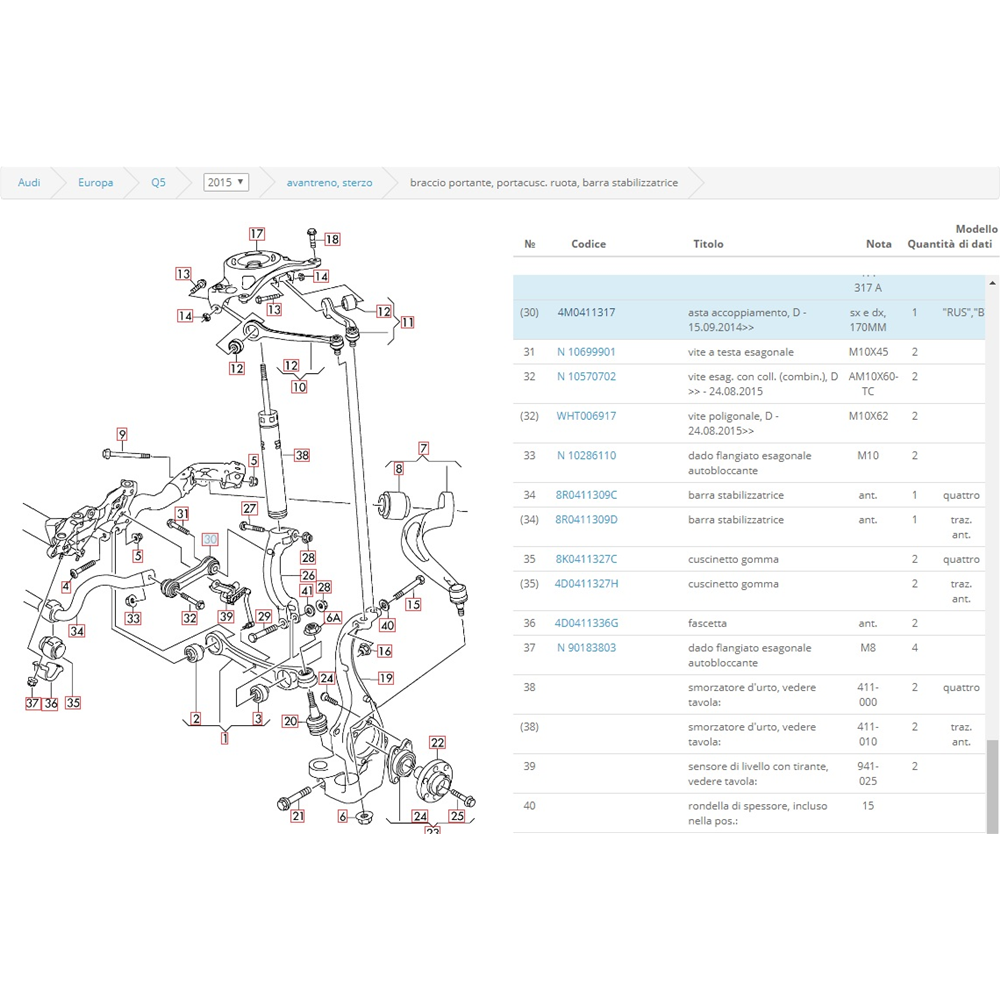Image resolution: width=1000 pixels, height=1000 pixels.
Task: Choose callout 29 in the diagram
Action: coord(264,616)
